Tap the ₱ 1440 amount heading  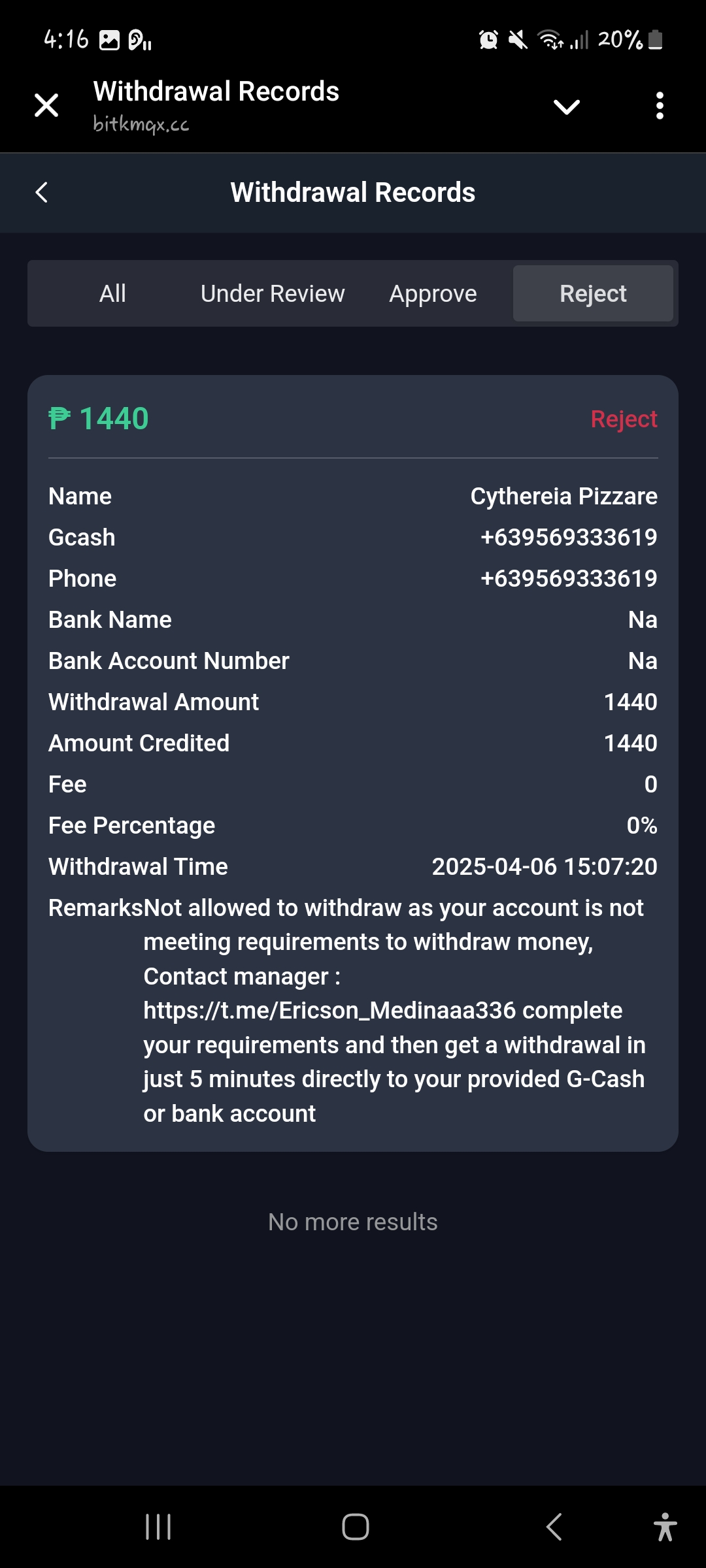pyautogui.click(x=99, y=419)
